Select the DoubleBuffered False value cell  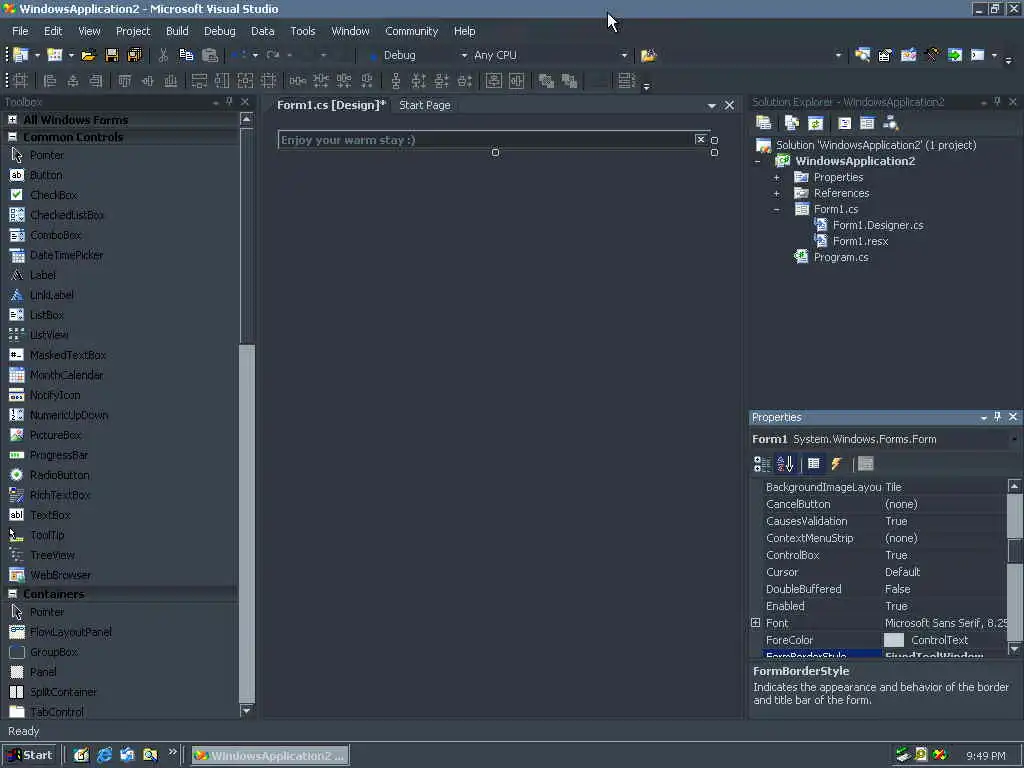(944, 589)
